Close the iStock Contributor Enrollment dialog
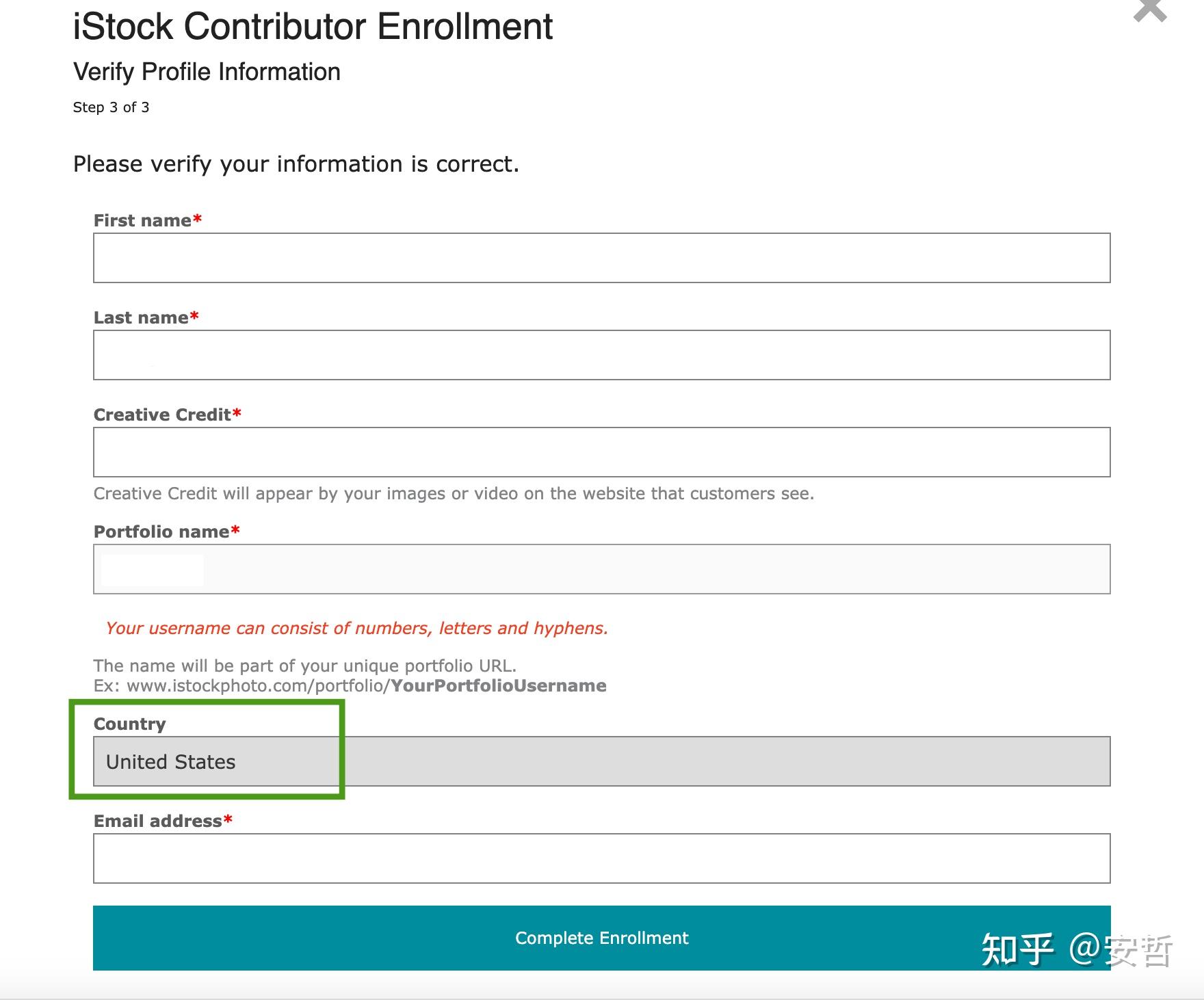Viewport: 1204px width, 1000px height. click(x=1149, y=10)
